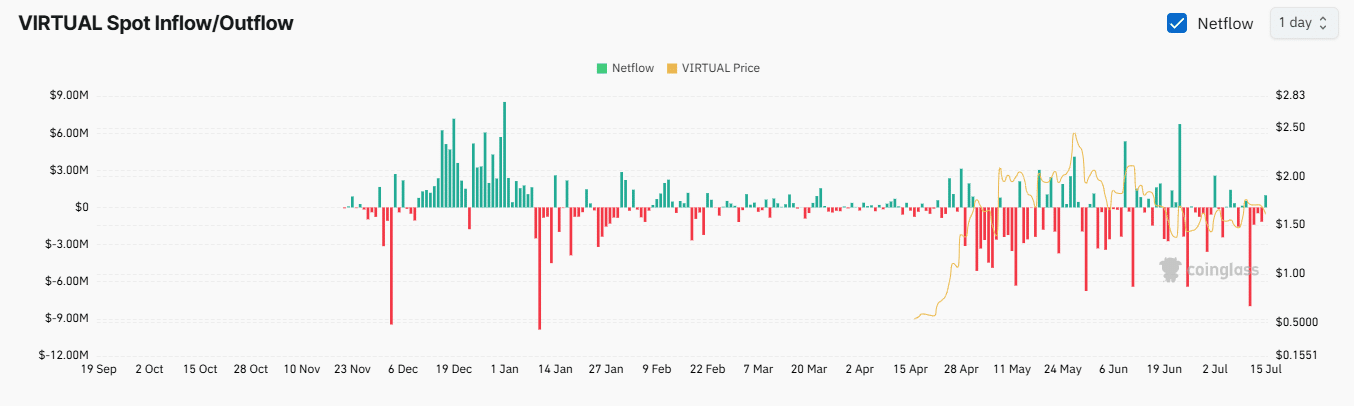Click the coinglass watermark logo icon
The height and width of the screenshot is (406, 1354).
click(x=1169, y=268)
